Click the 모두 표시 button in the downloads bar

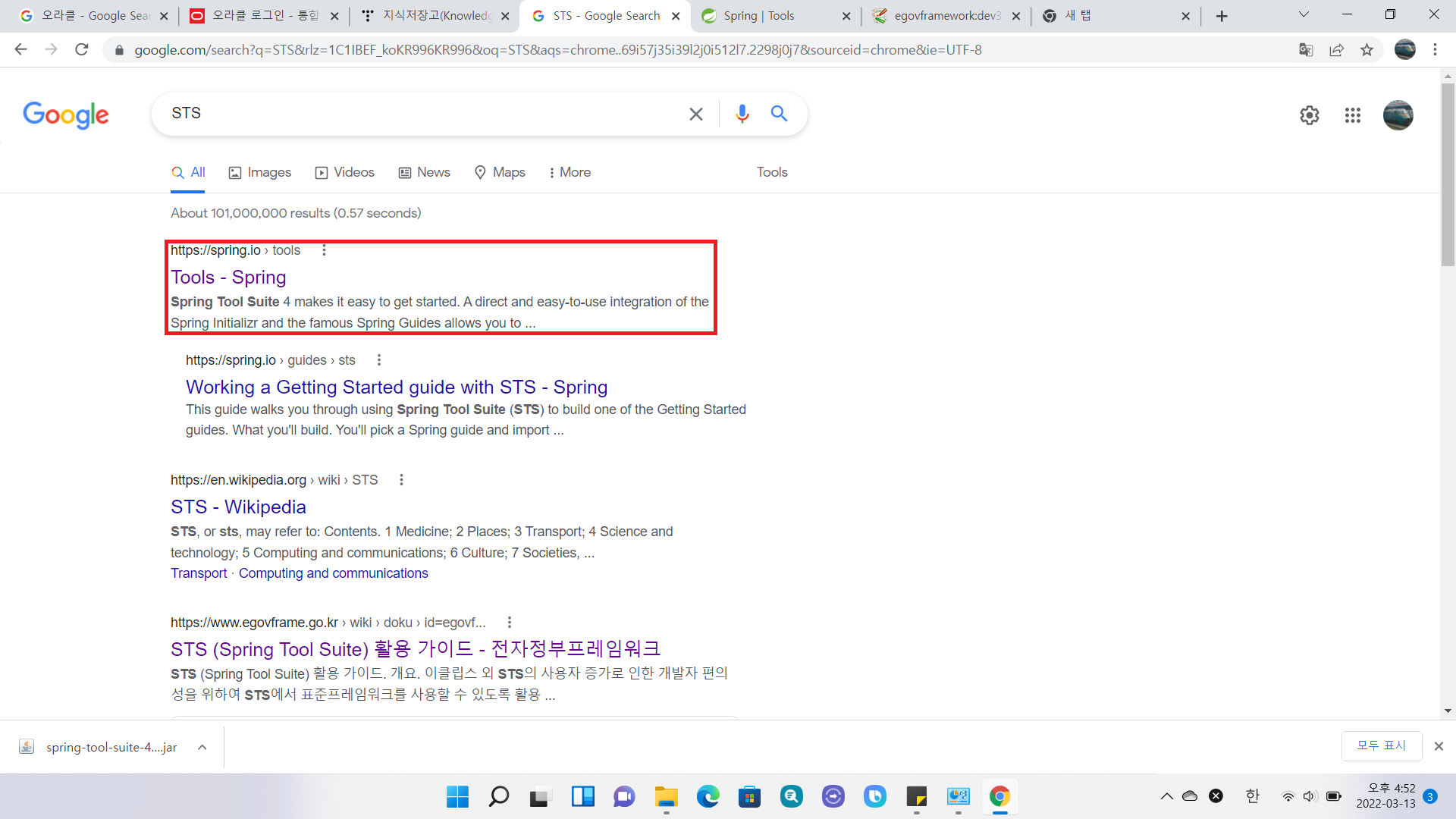[1381, 746]
